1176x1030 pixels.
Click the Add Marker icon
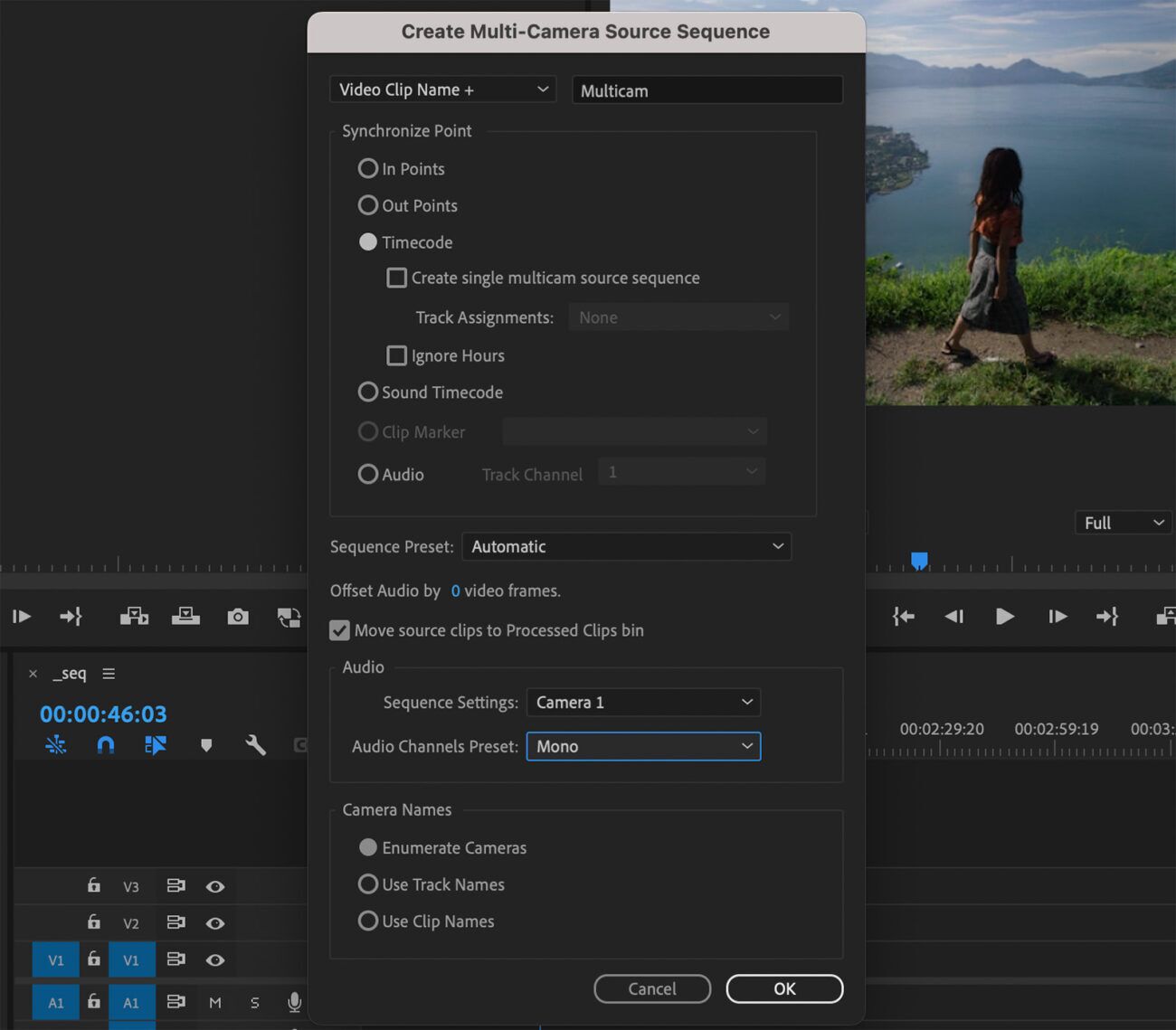tap(206, 745)
